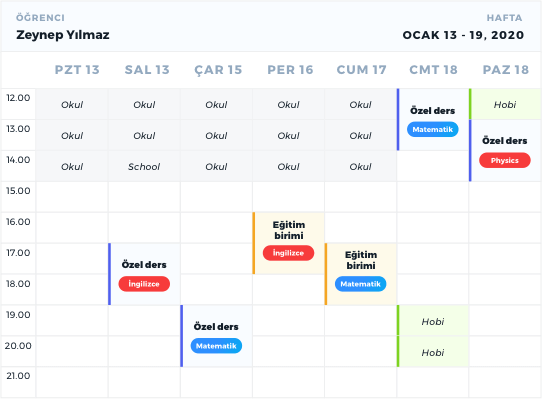Select Saturday's Hobi block at 19.00

[x=433, y=321]
